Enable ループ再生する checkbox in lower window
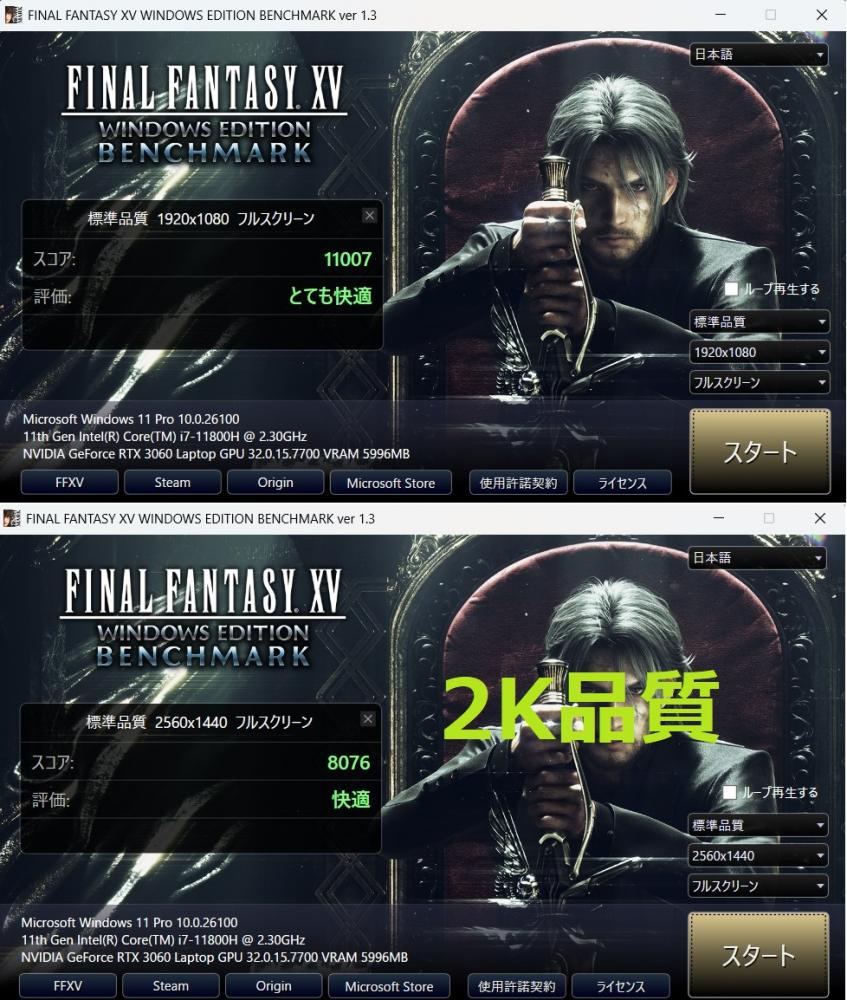This screenshot has width=847, height=1000. coord(730,792)
